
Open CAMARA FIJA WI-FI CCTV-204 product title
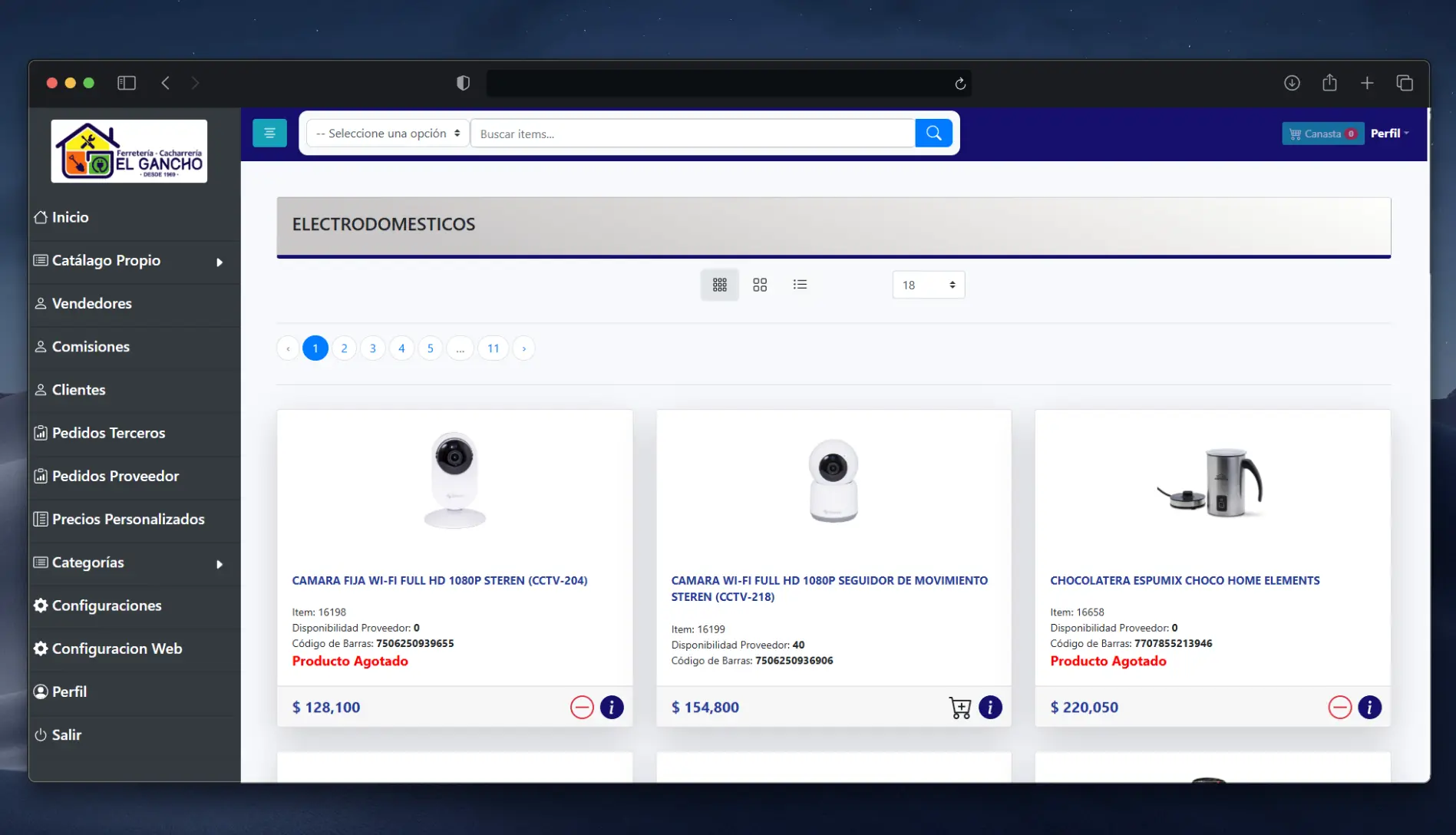click(x=440, y=581)
